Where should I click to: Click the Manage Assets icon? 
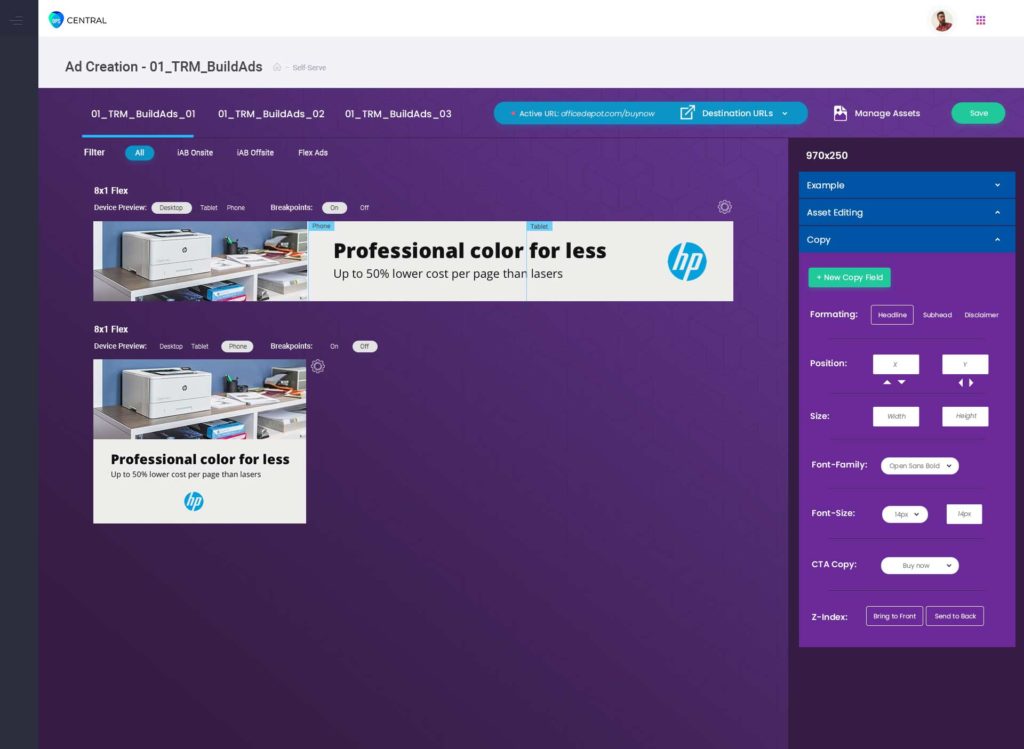(840, 113)
